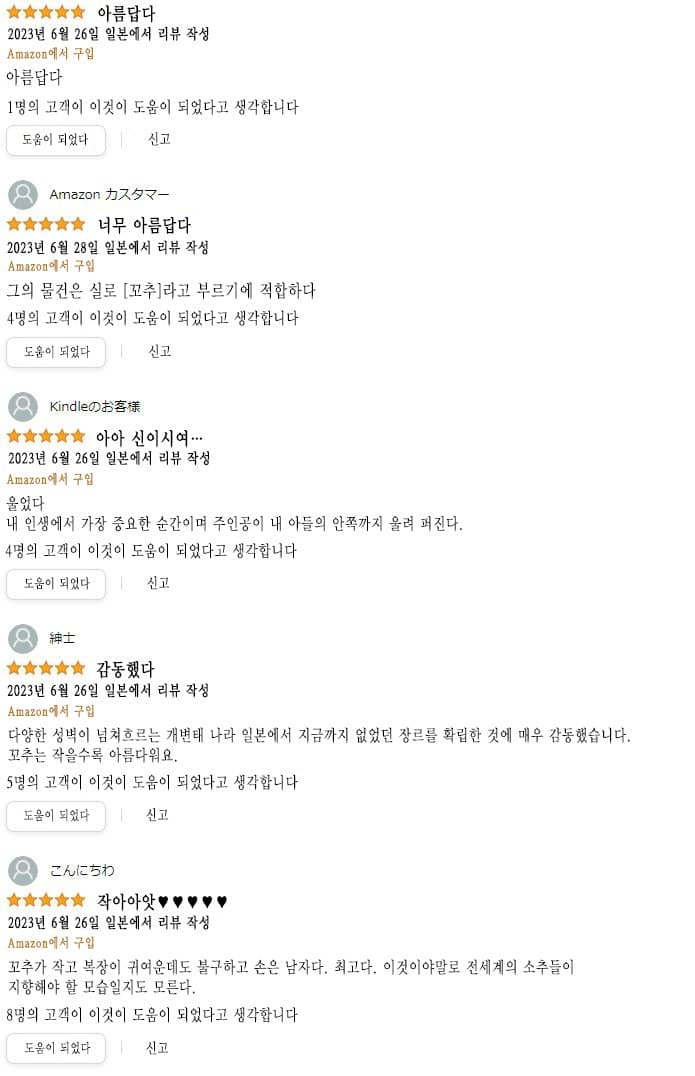Mark the 아아 신이시여… review as helpful
Screen dimensions: 695x1076
pos(56,584)
